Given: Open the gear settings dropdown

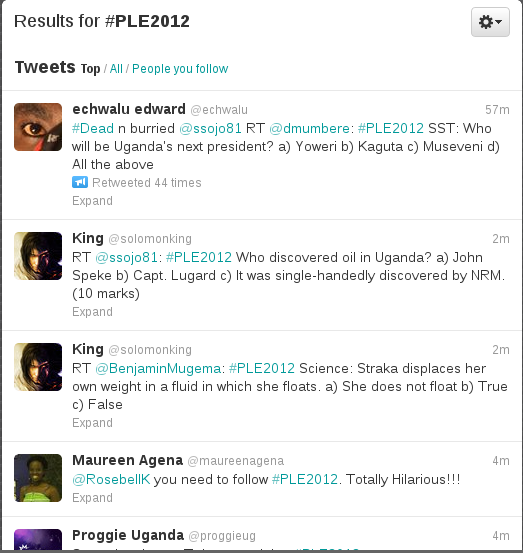Looking at the screenshot, I should pos(490,22).
